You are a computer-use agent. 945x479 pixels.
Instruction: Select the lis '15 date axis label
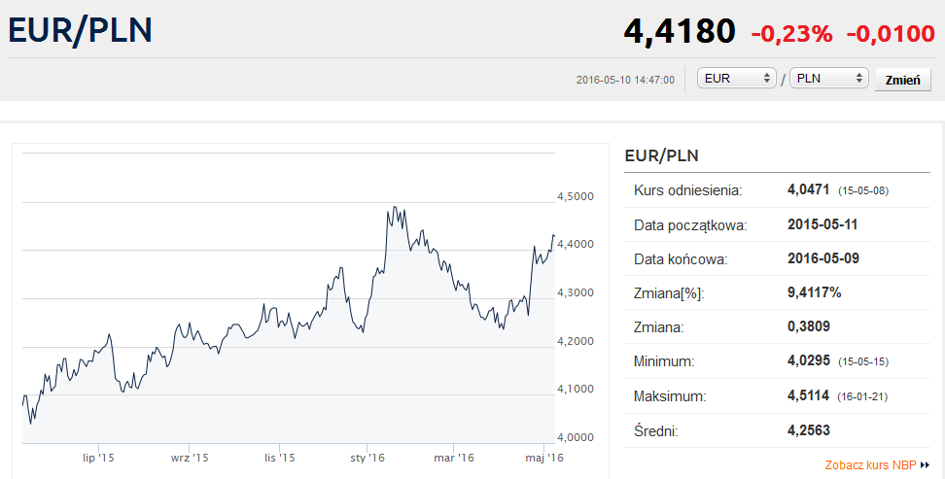coord(279,458)
